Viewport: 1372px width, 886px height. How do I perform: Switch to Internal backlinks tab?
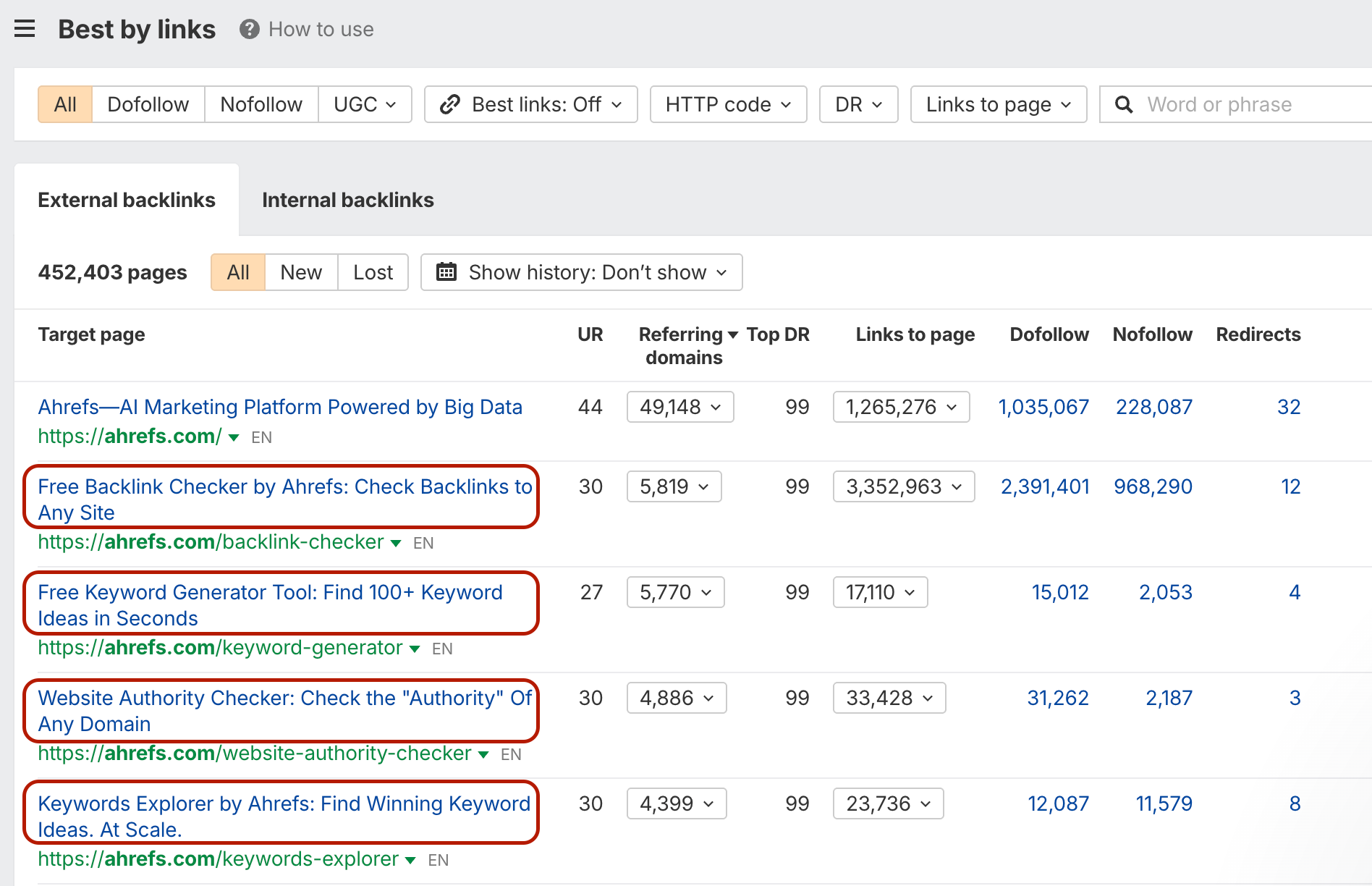click(348, 200)
